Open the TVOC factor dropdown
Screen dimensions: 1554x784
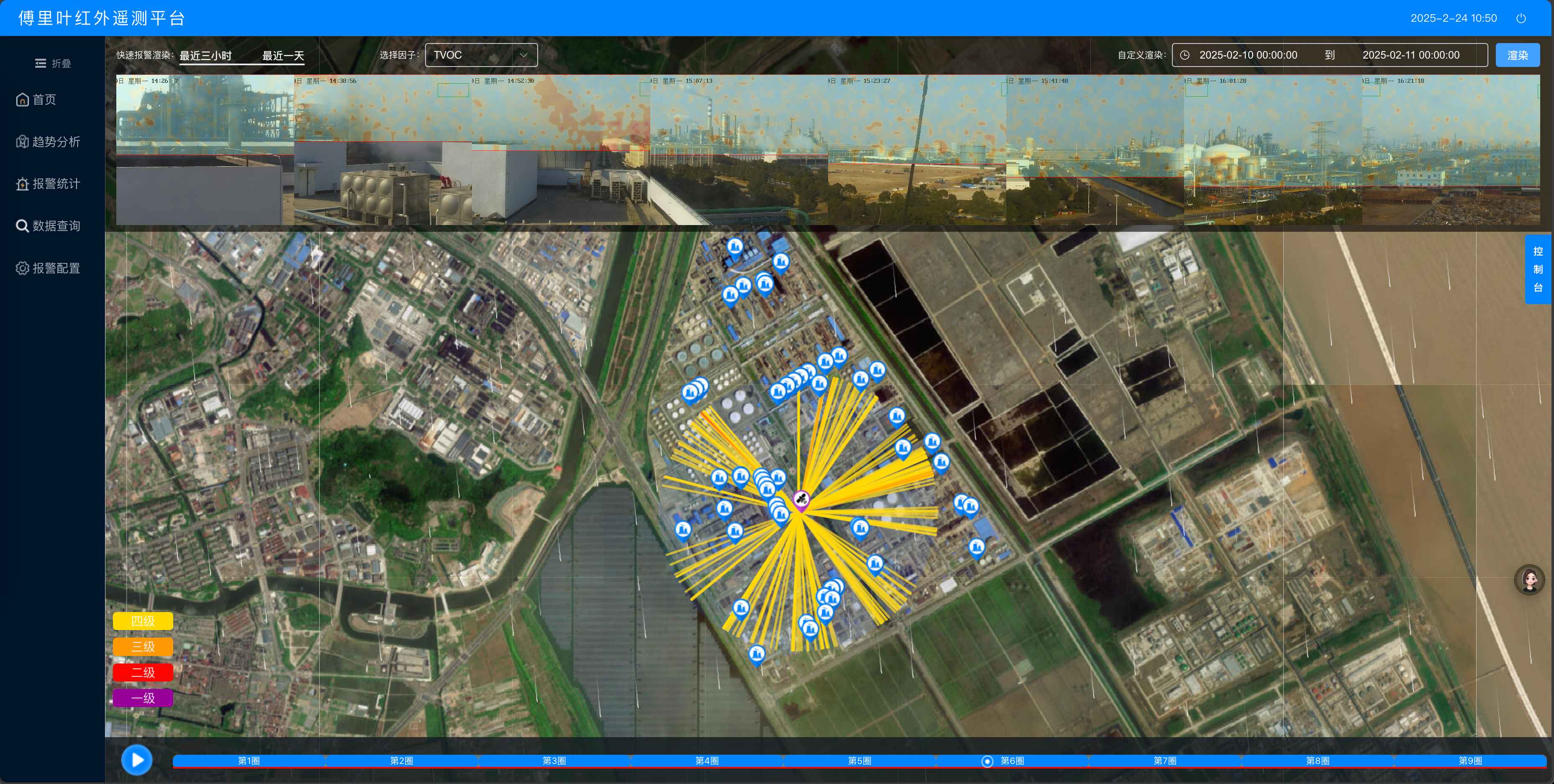click(481, 55)
